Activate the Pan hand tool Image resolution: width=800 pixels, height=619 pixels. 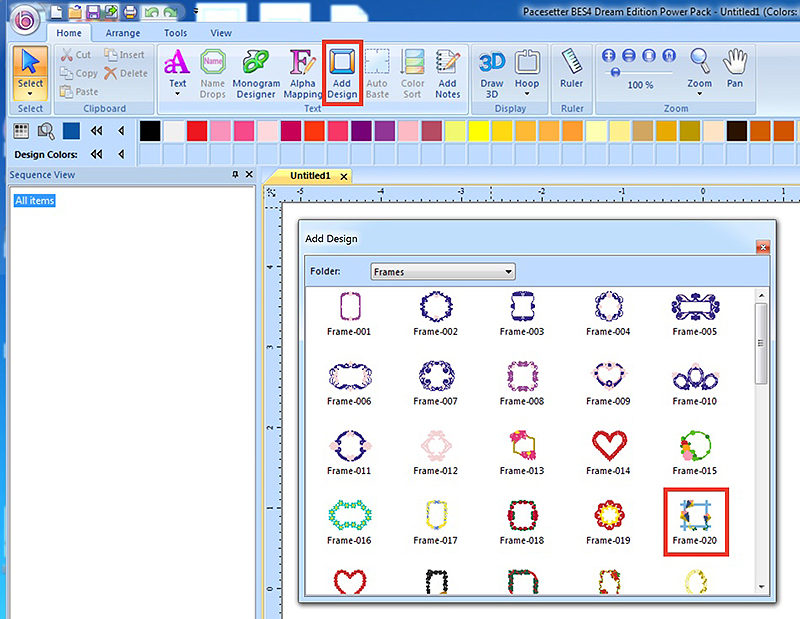pos(735,68)
